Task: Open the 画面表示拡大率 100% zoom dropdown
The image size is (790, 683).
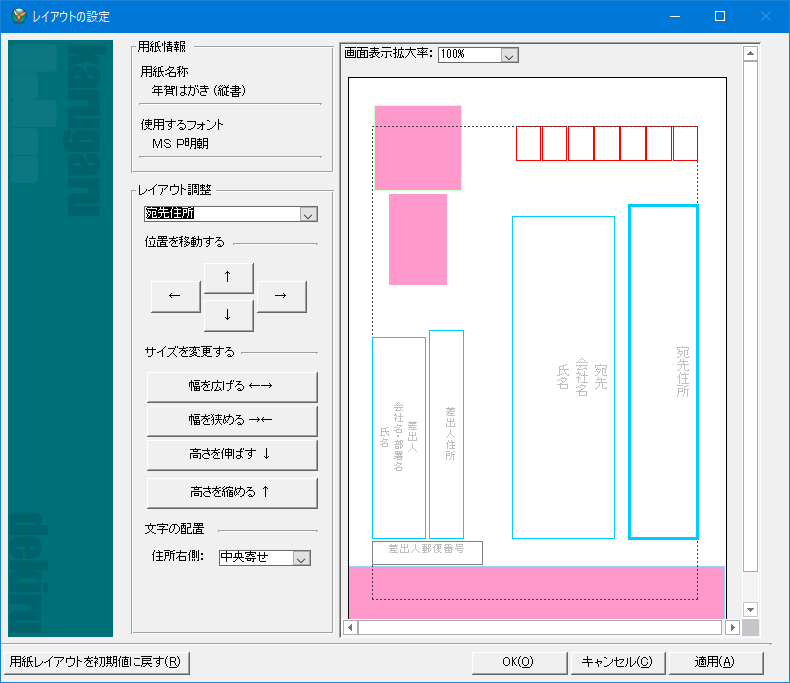Action: click(509, 55)
